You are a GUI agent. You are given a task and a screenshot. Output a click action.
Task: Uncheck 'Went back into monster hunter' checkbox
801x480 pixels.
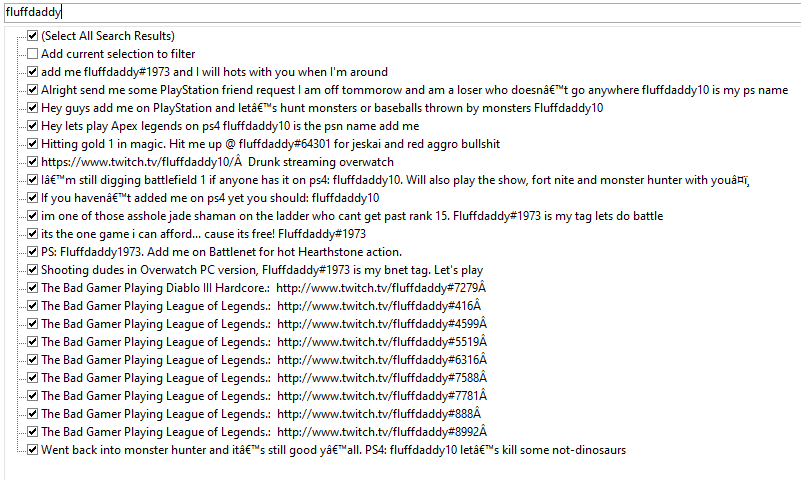click(x=33, y=450)
